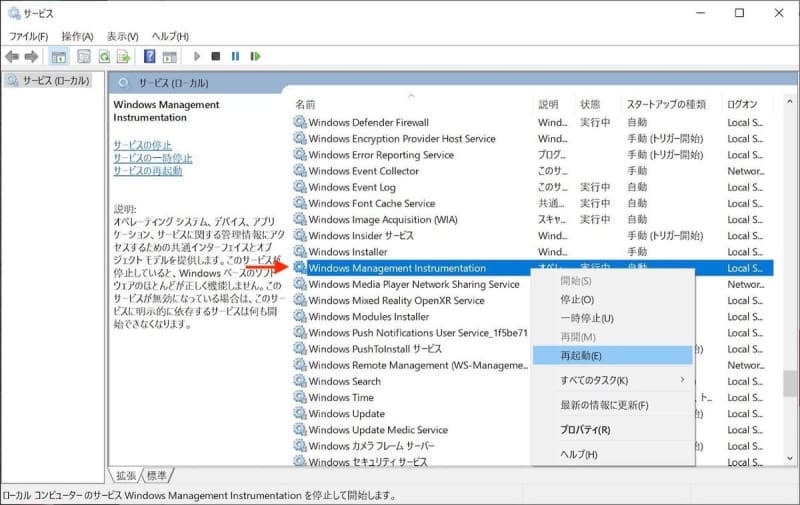Image resolution: width=800 pixels, height=505 pixels.
Task: Click the サービスの一時停止 link
Action: point(153,158)
